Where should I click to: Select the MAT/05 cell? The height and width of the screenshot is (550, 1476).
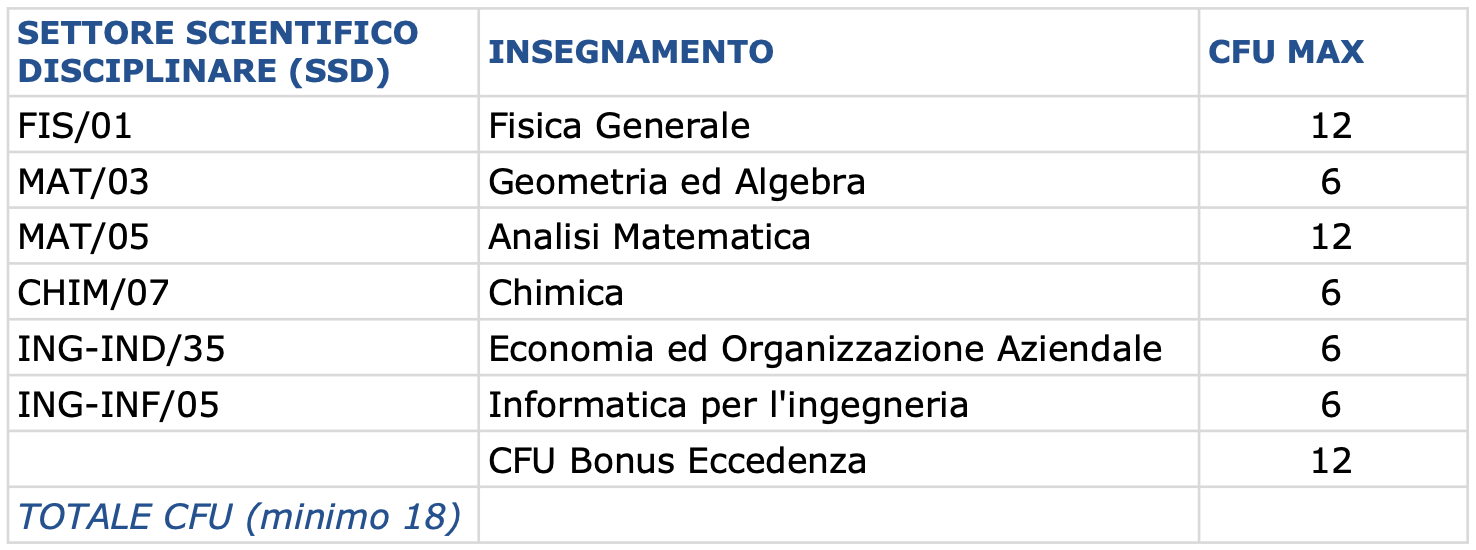pyautogui.click(x=243, y=237)
